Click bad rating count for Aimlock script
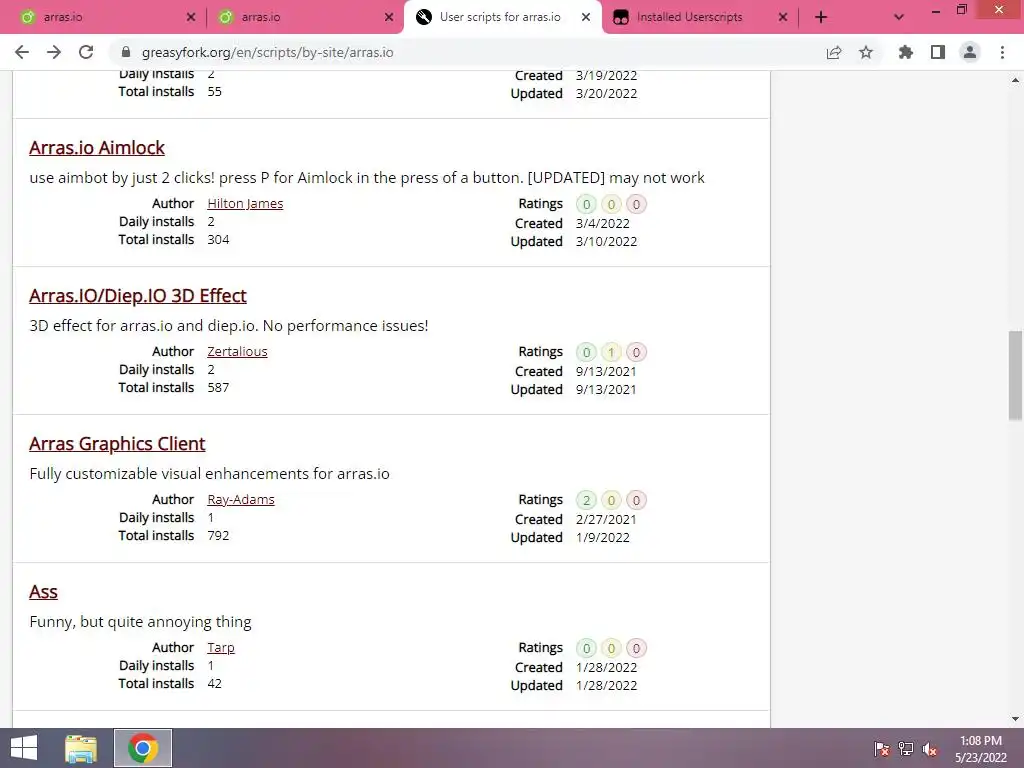This screenshot has height=768, width=1024. pos(636,204)
